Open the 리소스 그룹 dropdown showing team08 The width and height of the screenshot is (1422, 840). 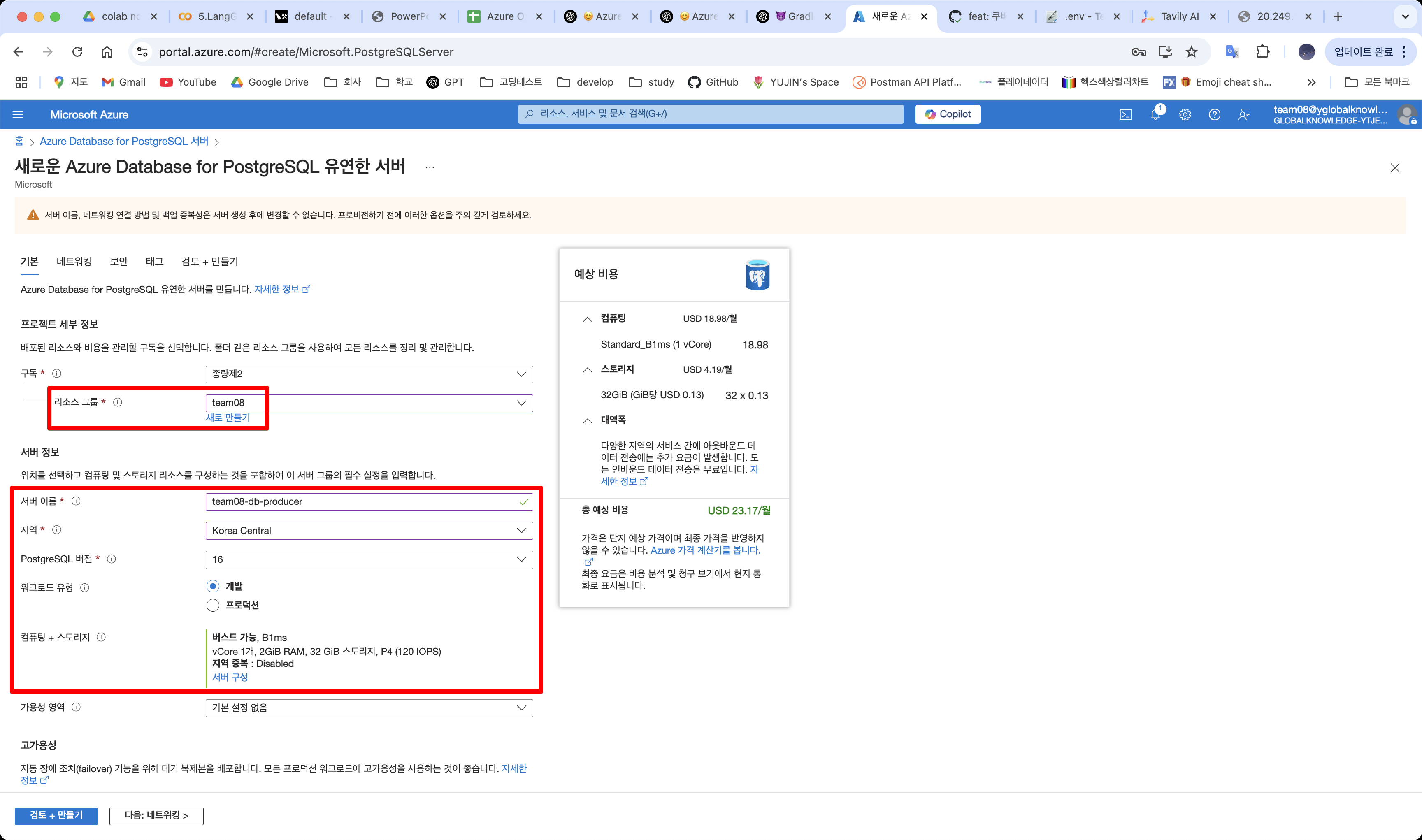[369, 403]
